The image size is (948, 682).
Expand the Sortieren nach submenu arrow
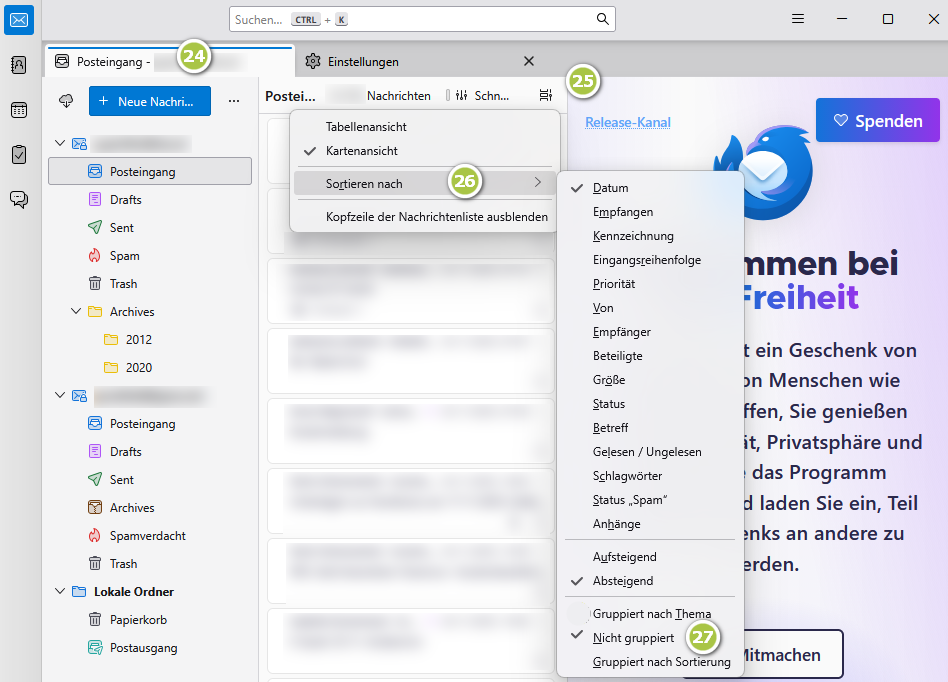tap(537, 183)
